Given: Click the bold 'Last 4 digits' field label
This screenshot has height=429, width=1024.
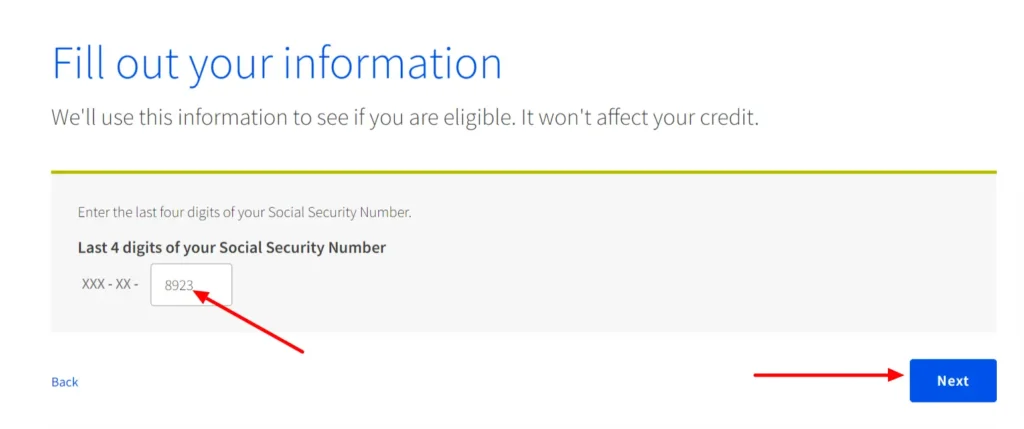Looking at the screenshot, I should coord(232,248).
